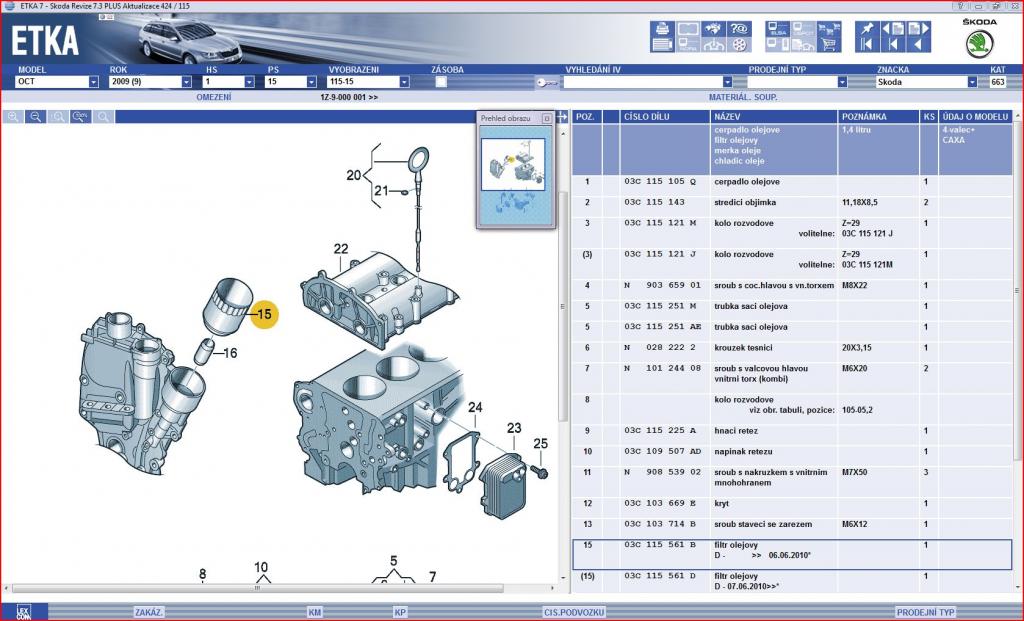This screenshot has width=1024, height=621.
Task: Click the ÚDAJ O MODELU column header
Action: tap(976, 117)
